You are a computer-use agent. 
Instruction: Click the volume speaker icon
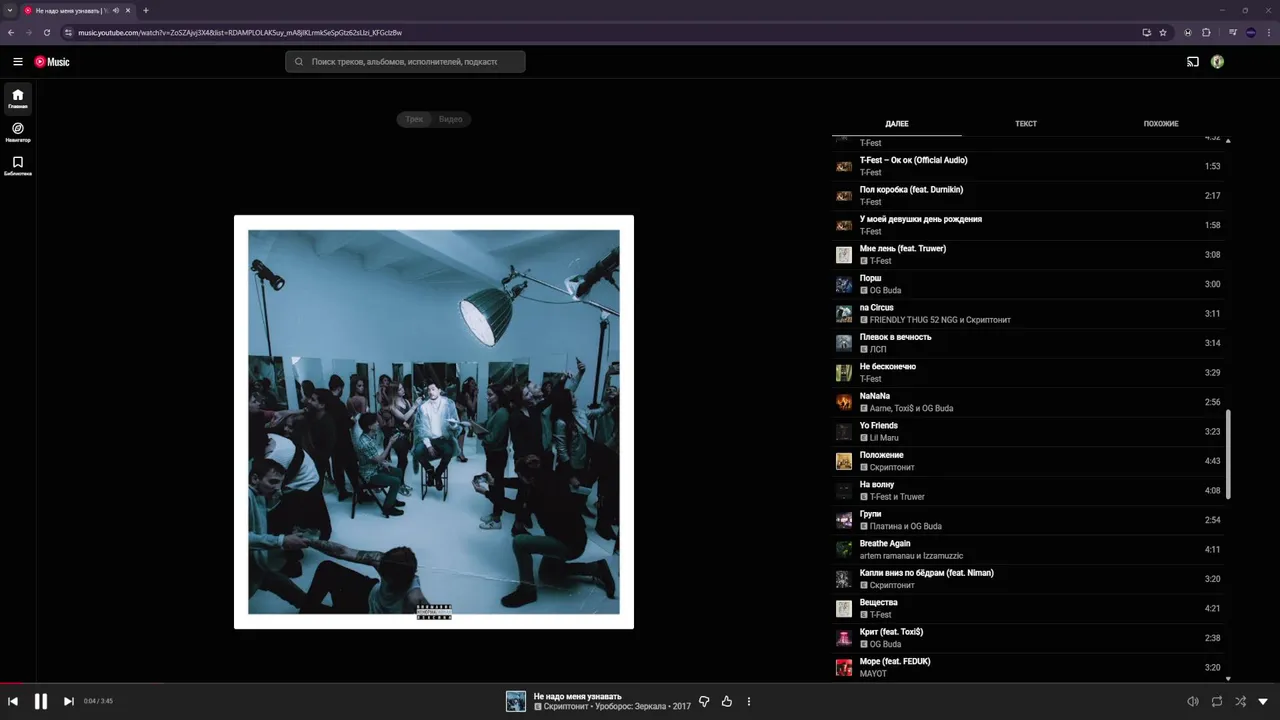click(1193, 702)
